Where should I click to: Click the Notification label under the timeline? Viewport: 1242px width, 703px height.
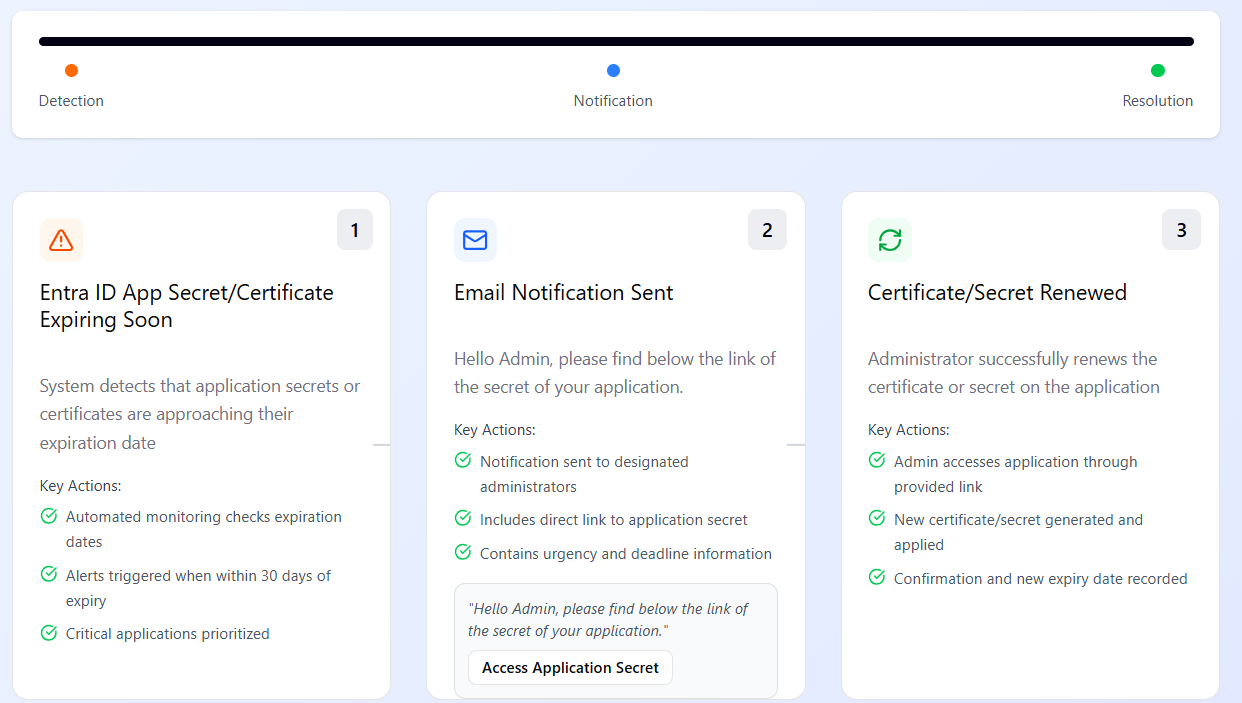pyautogui.click(x=613, y=101)
